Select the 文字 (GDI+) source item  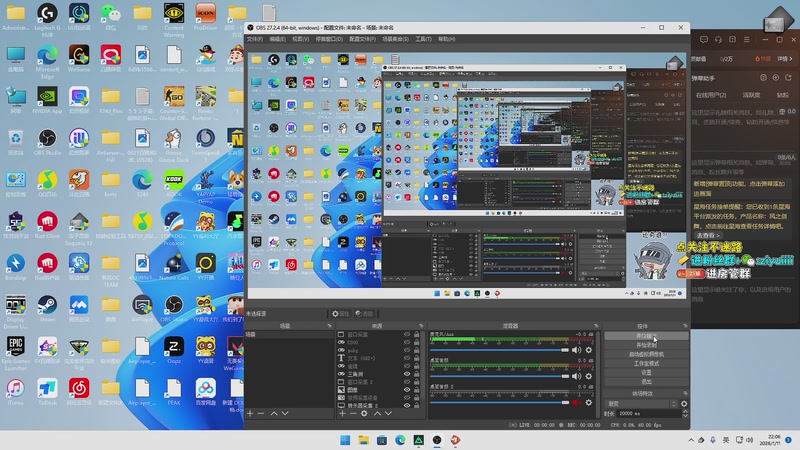pyautogui.click(x=360, y=359)
